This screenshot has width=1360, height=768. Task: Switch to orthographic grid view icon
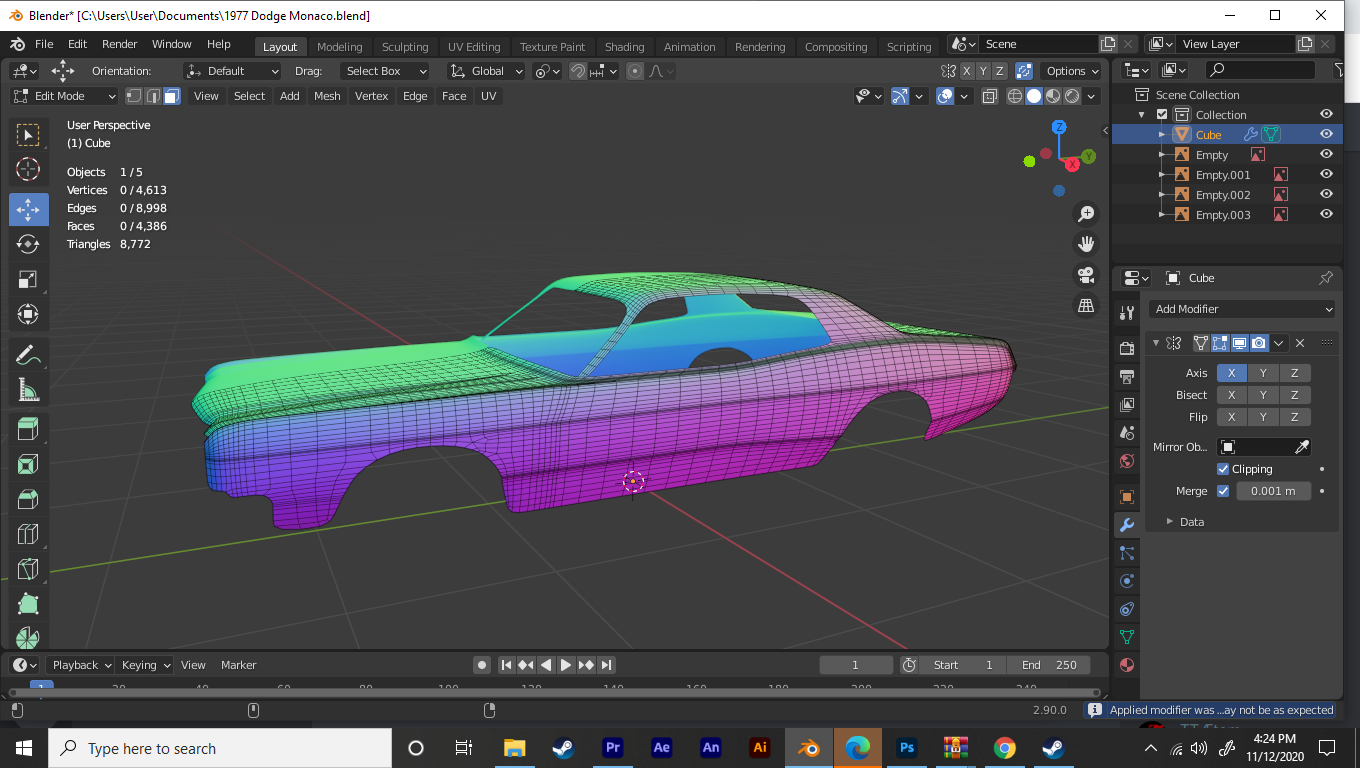1085,306
